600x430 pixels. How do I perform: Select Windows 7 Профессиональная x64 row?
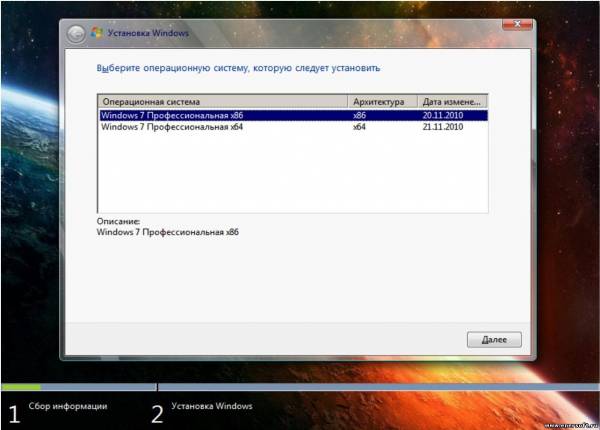pos(293,127)
